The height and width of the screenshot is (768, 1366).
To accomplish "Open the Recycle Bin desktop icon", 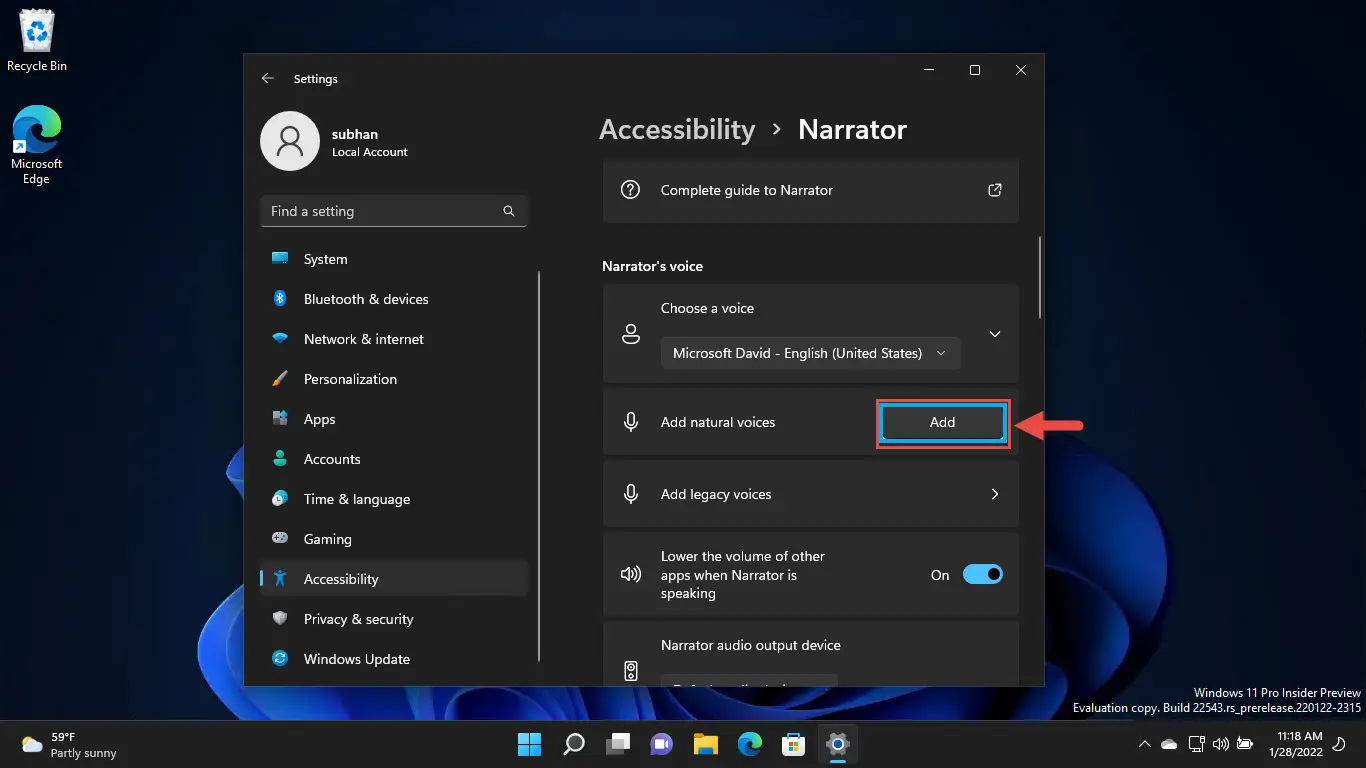I will pos(37,41).
